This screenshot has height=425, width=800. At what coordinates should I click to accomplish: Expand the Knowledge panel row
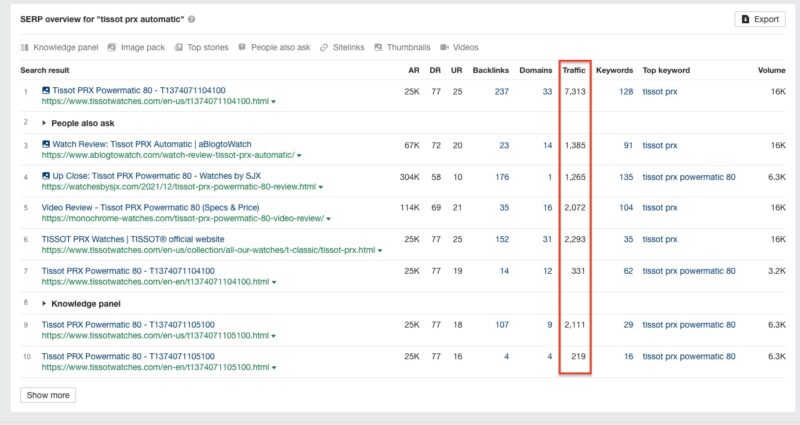point(44,304)
